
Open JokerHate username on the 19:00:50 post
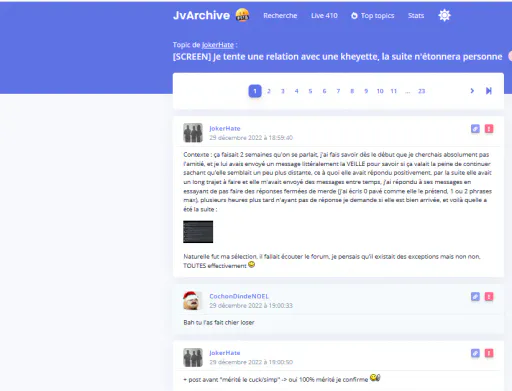(225, 353)
